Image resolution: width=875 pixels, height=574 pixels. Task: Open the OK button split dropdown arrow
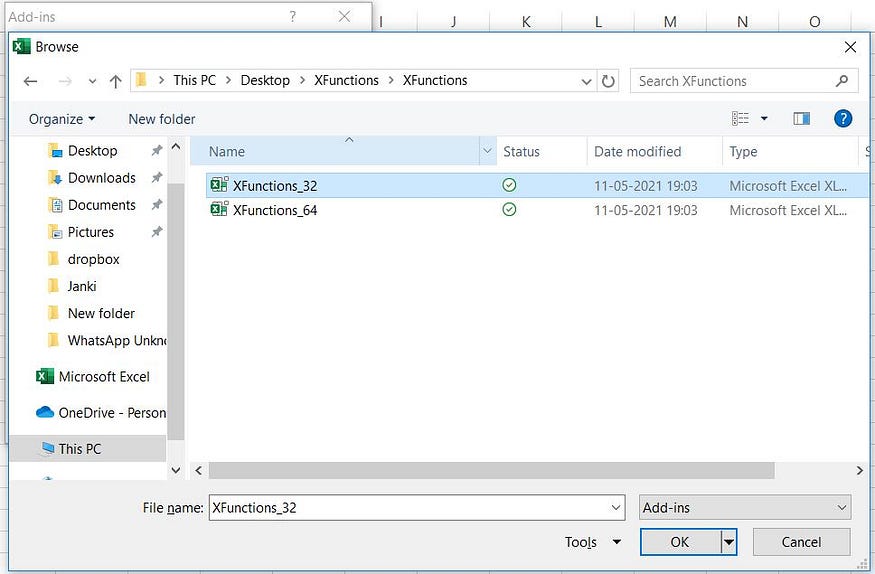tap(729, 542)
